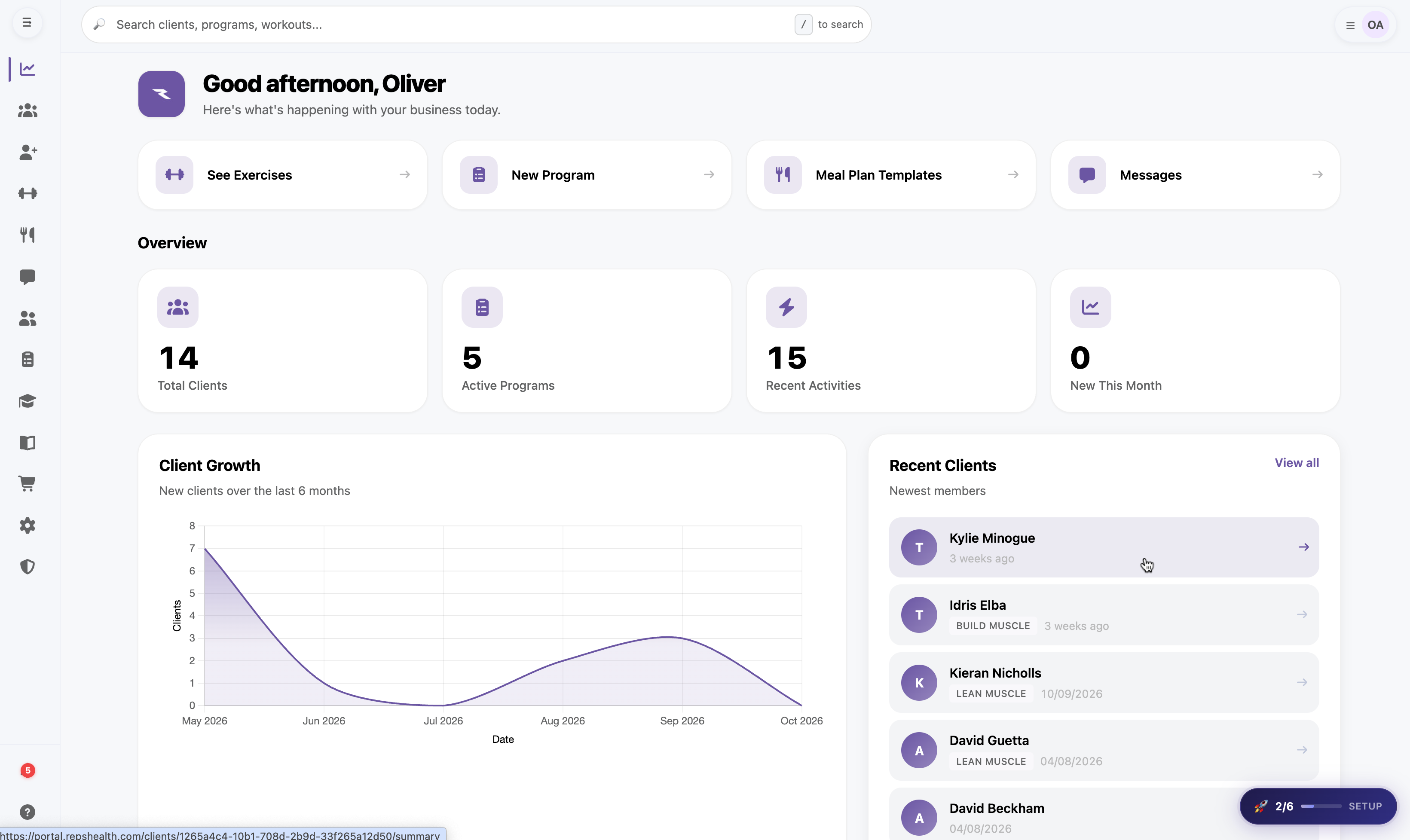Image resolution: width=1410 pixels, height=840 pixels.
Task: Open the two-person team icon in sidebar
Action: [27, 318]
